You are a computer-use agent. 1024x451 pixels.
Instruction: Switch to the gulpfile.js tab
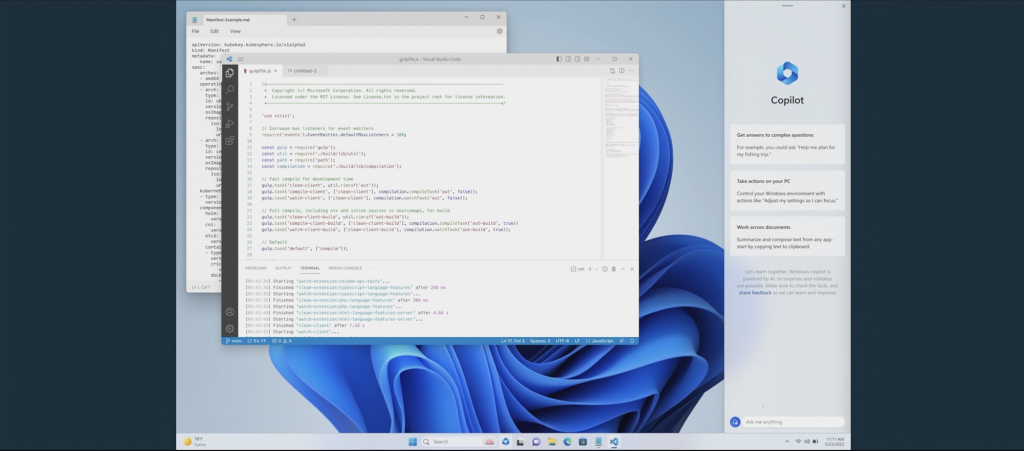260,70
